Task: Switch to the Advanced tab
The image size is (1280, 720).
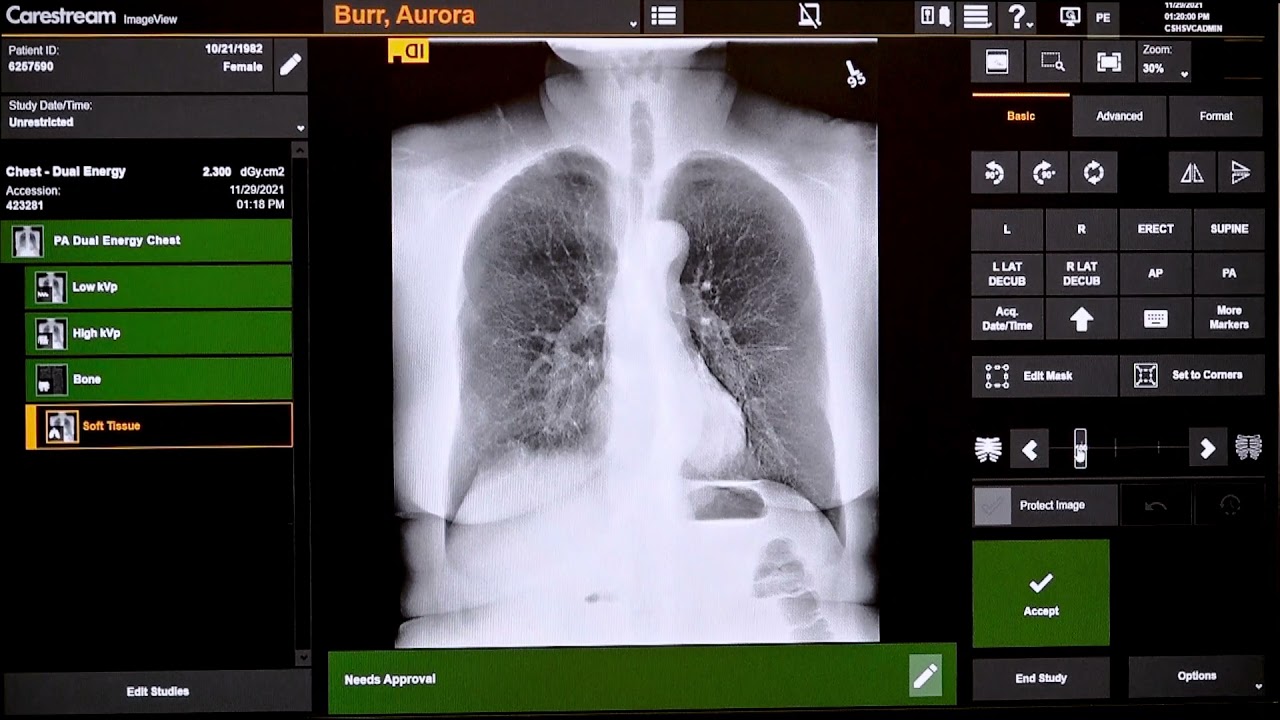Action: click(1119, 116)
